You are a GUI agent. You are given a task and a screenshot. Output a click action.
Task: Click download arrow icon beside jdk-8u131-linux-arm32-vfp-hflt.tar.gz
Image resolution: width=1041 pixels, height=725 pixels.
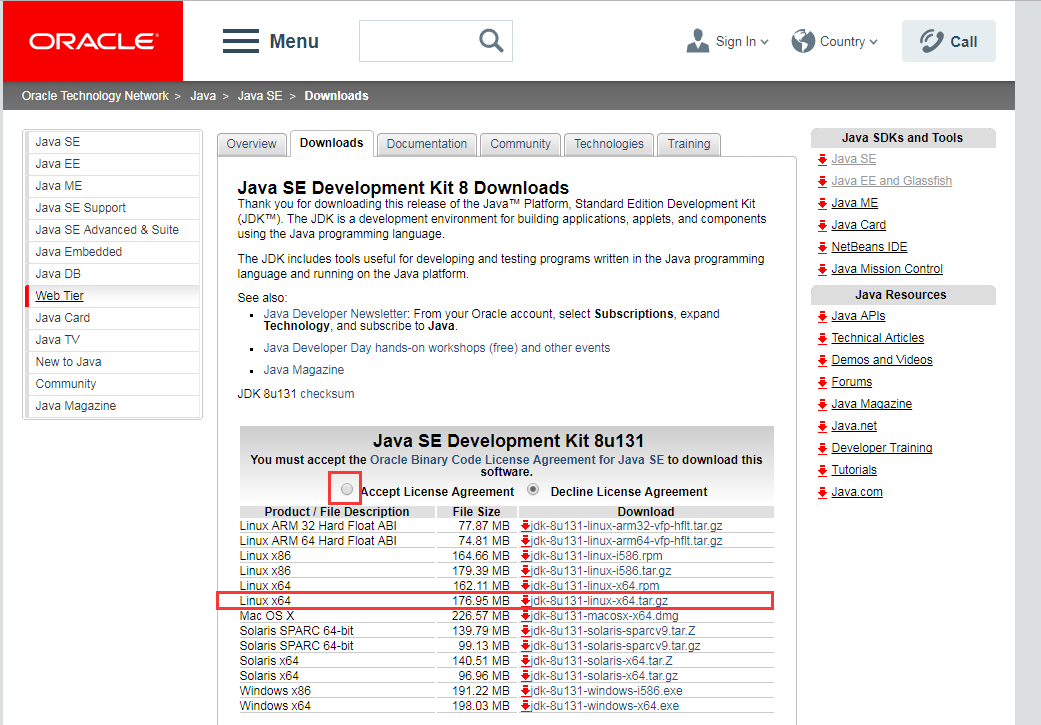(525, 526)
